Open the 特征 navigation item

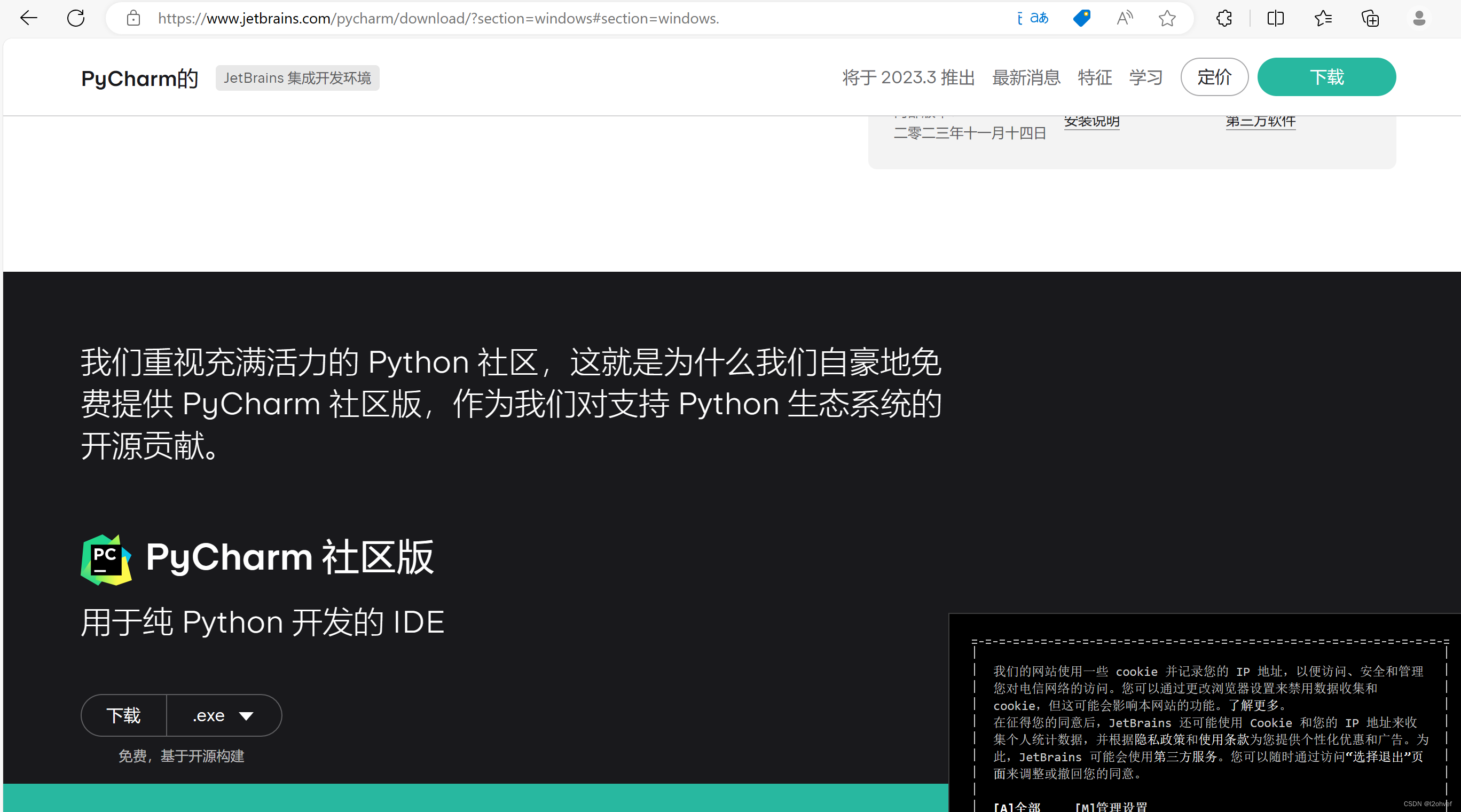tap(1095, 78)
